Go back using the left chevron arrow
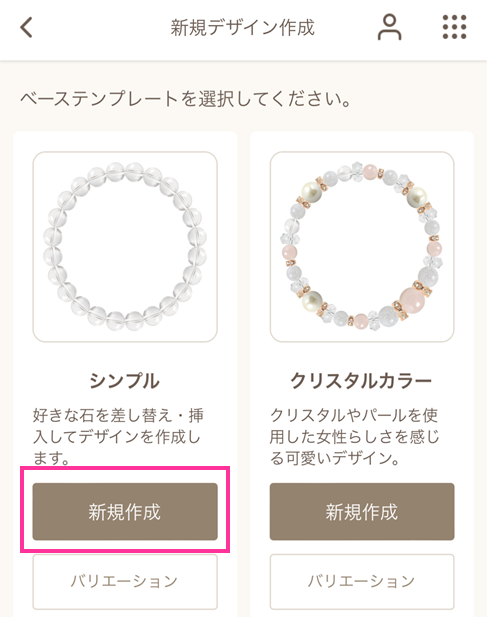Viewport: 487px width, 617px height. click(x=26, y=28)
